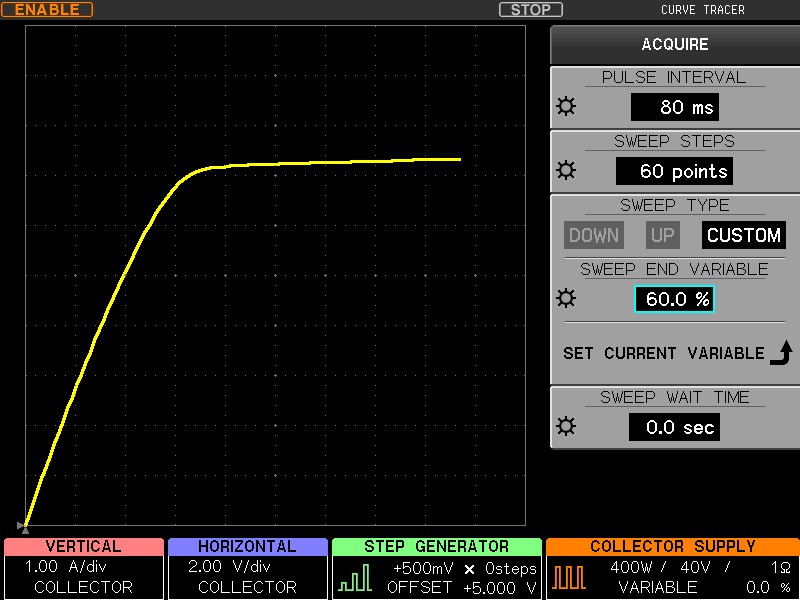The width and height of the screenshot is (800, 600).
Task: Select the 60 points sweep steps field
Action: click(x=674, y=171)
